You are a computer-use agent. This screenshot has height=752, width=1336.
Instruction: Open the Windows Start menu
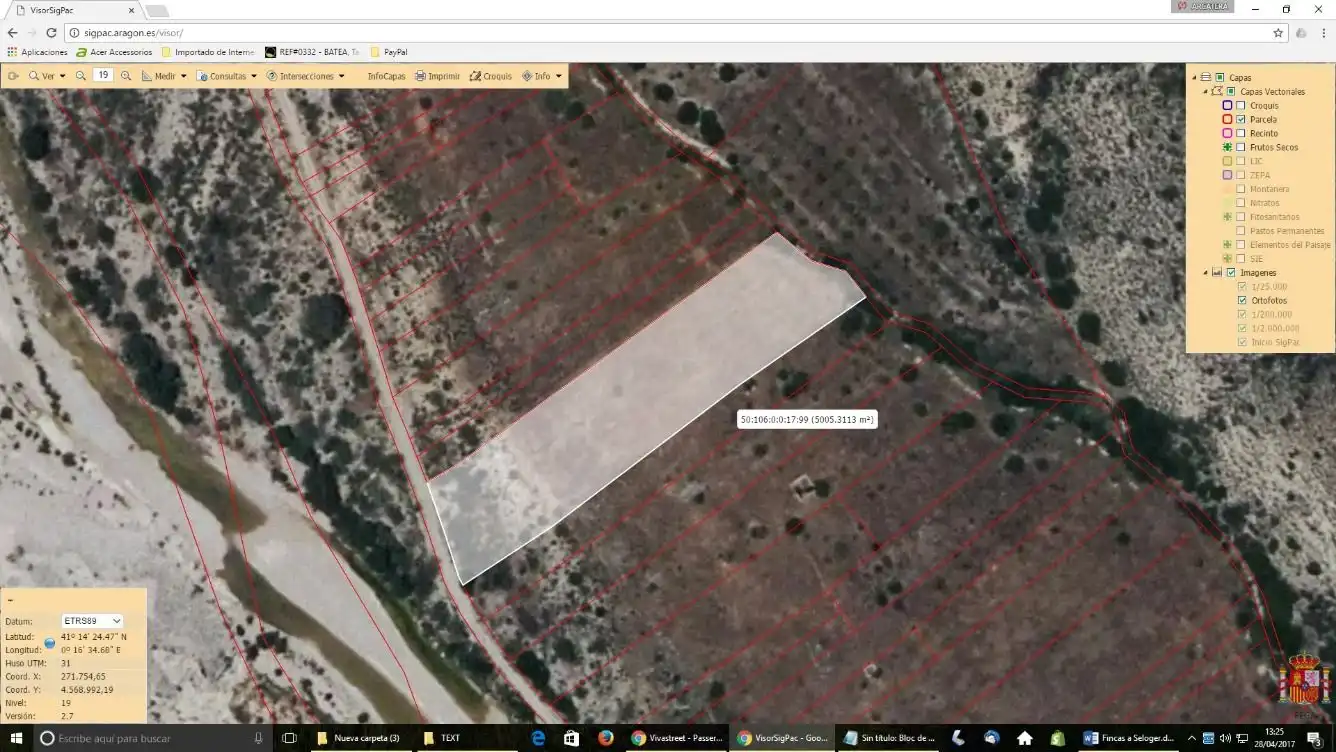[15, 738]
